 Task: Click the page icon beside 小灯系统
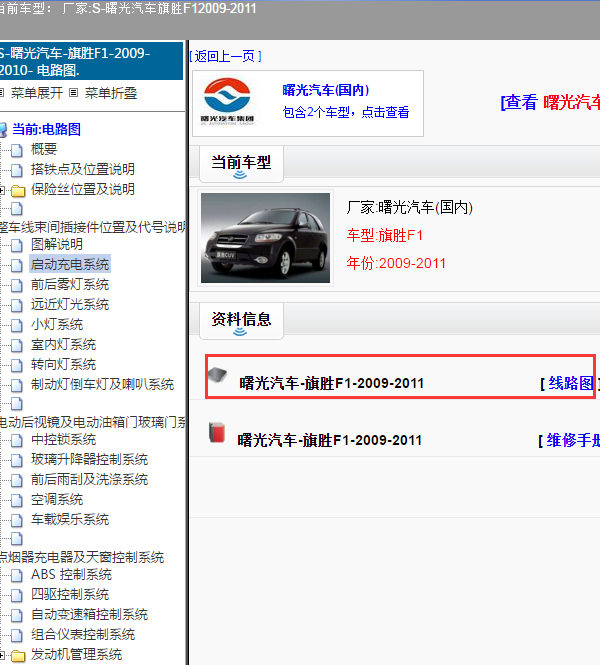[17, 325]
